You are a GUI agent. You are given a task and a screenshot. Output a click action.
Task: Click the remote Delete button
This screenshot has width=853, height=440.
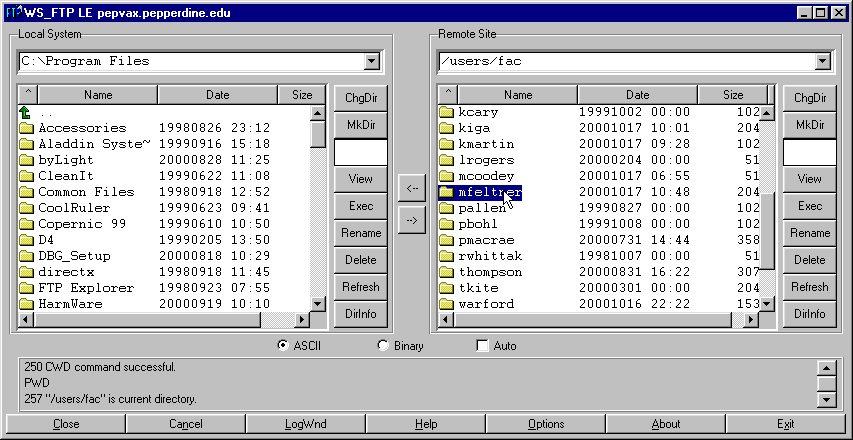pyautogui.click(x=809, y=260)
